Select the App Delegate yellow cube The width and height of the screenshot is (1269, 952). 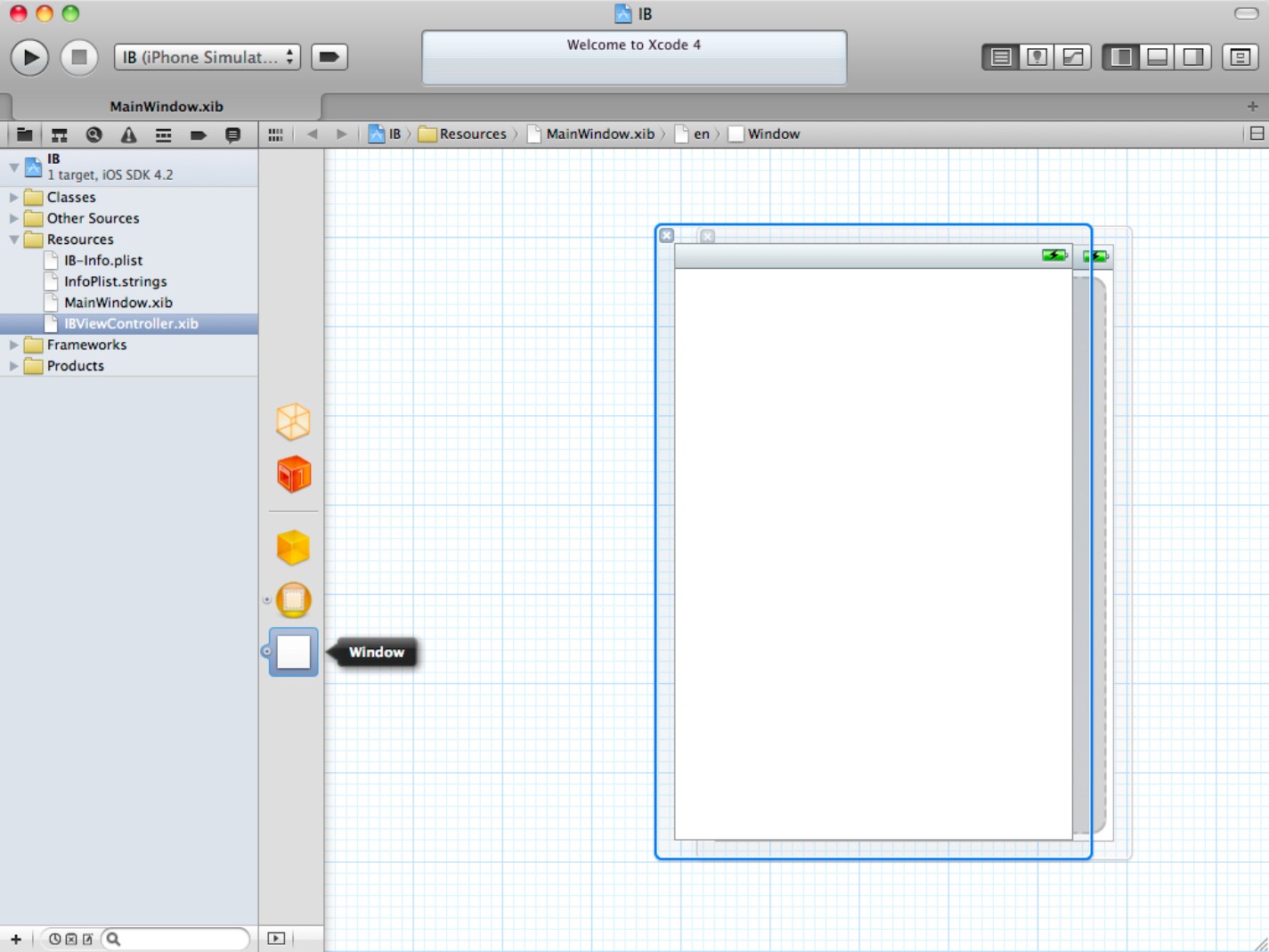(x=293, y=547)
